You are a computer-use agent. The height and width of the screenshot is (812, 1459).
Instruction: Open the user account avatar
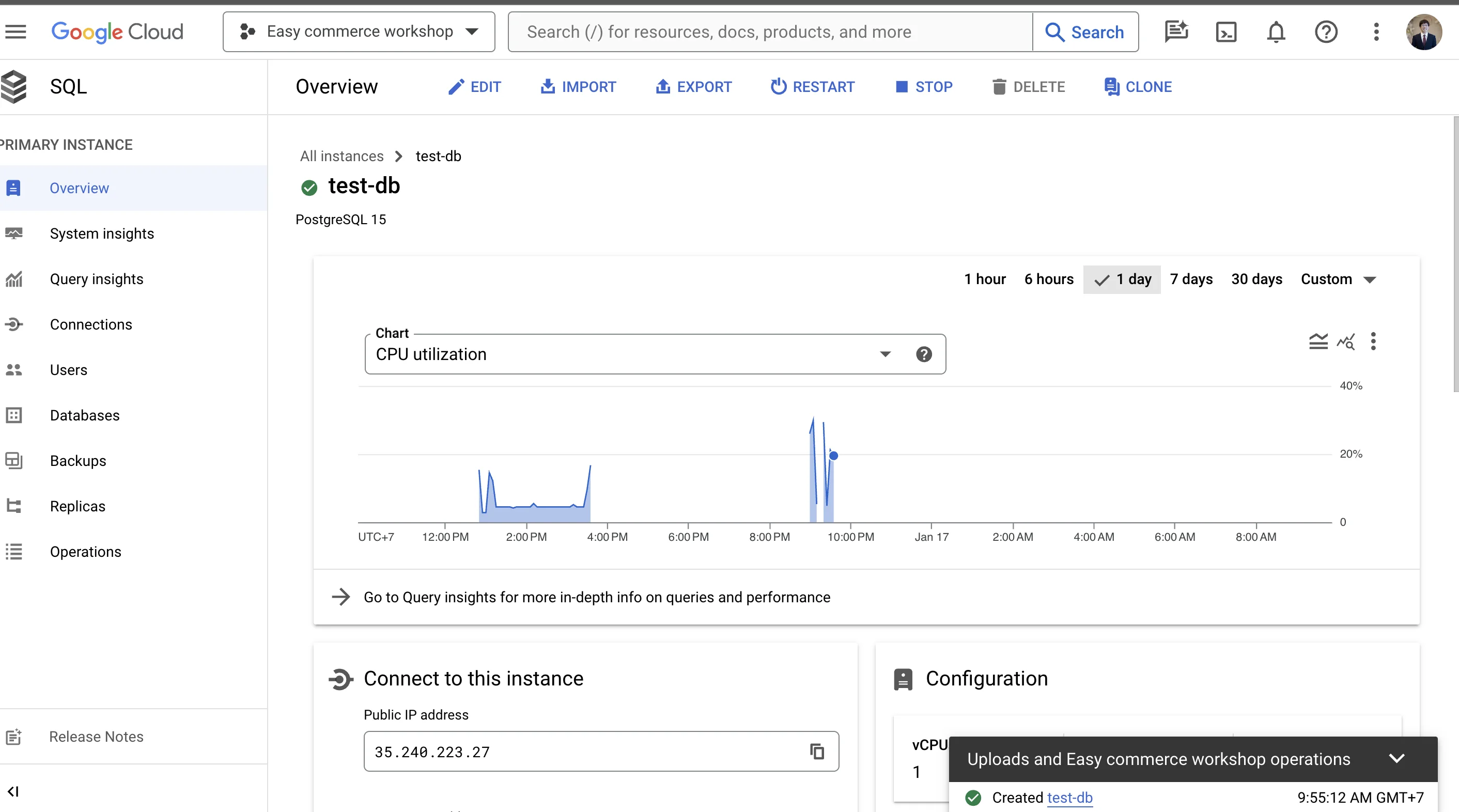pyautogui.click(x=1424, y=32)
